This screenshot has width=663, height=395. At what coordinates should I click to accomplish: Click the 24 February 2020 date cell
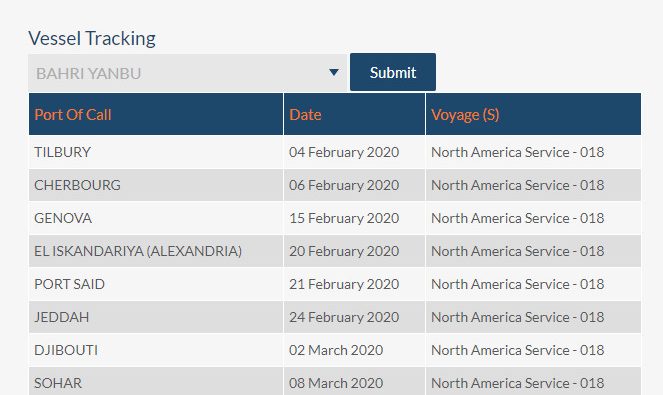(x=354, y=317)
